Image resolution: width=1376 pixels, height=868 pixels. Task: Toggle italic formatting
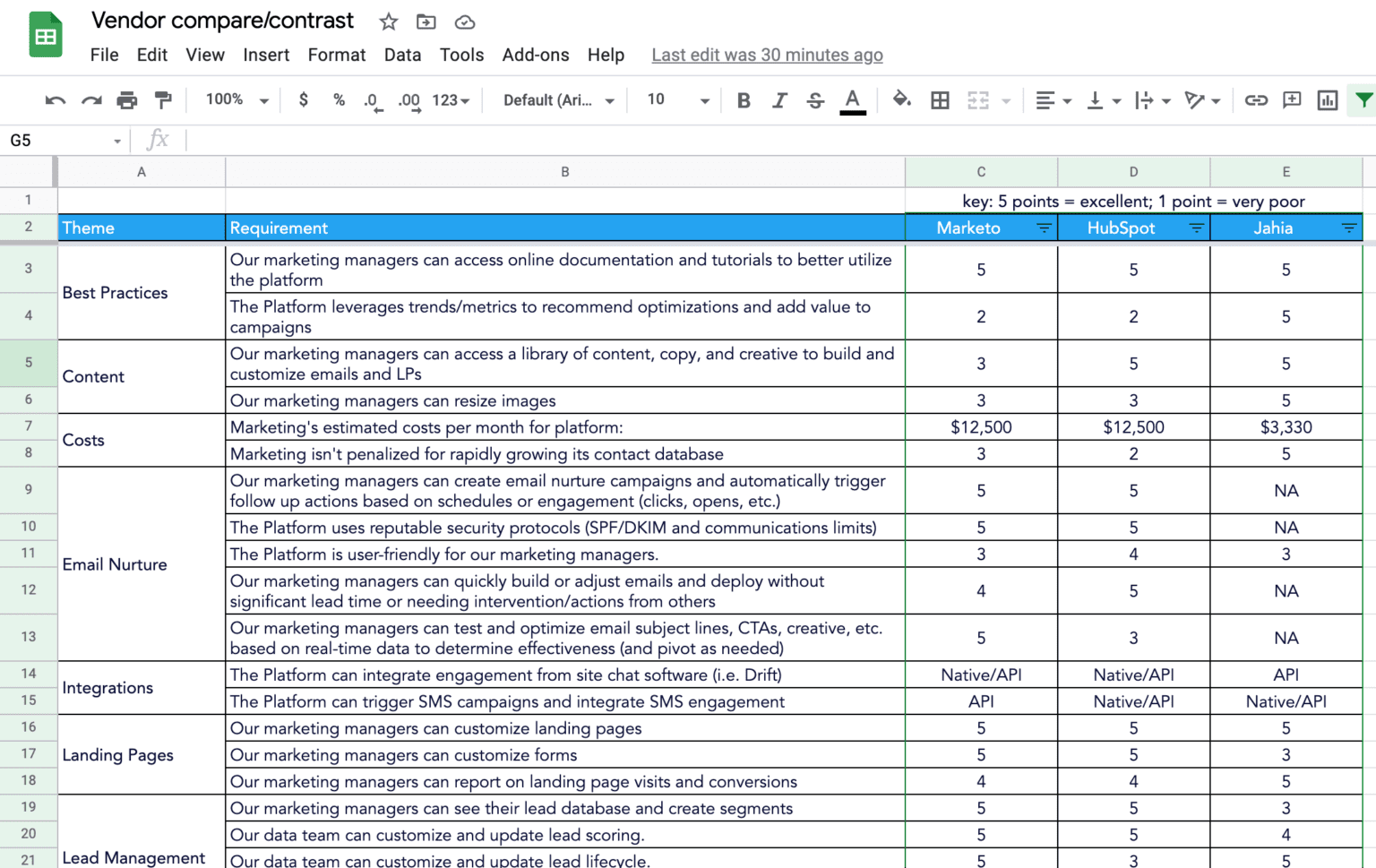coord(779,100)
